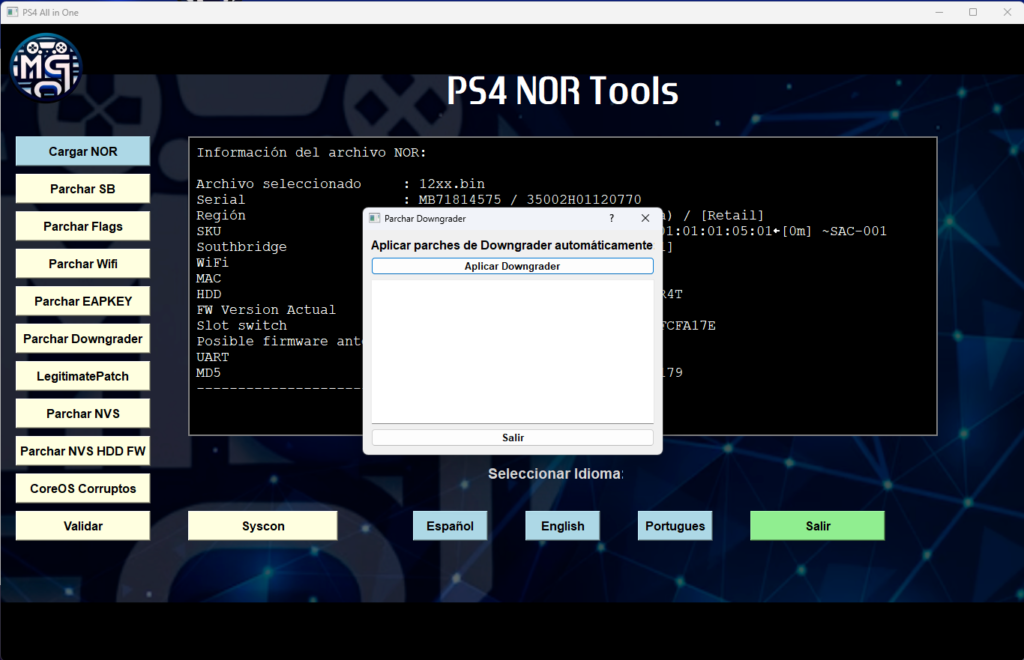
Task: Switch language to English
Action: pyautogui.click(x=562, y=526)
